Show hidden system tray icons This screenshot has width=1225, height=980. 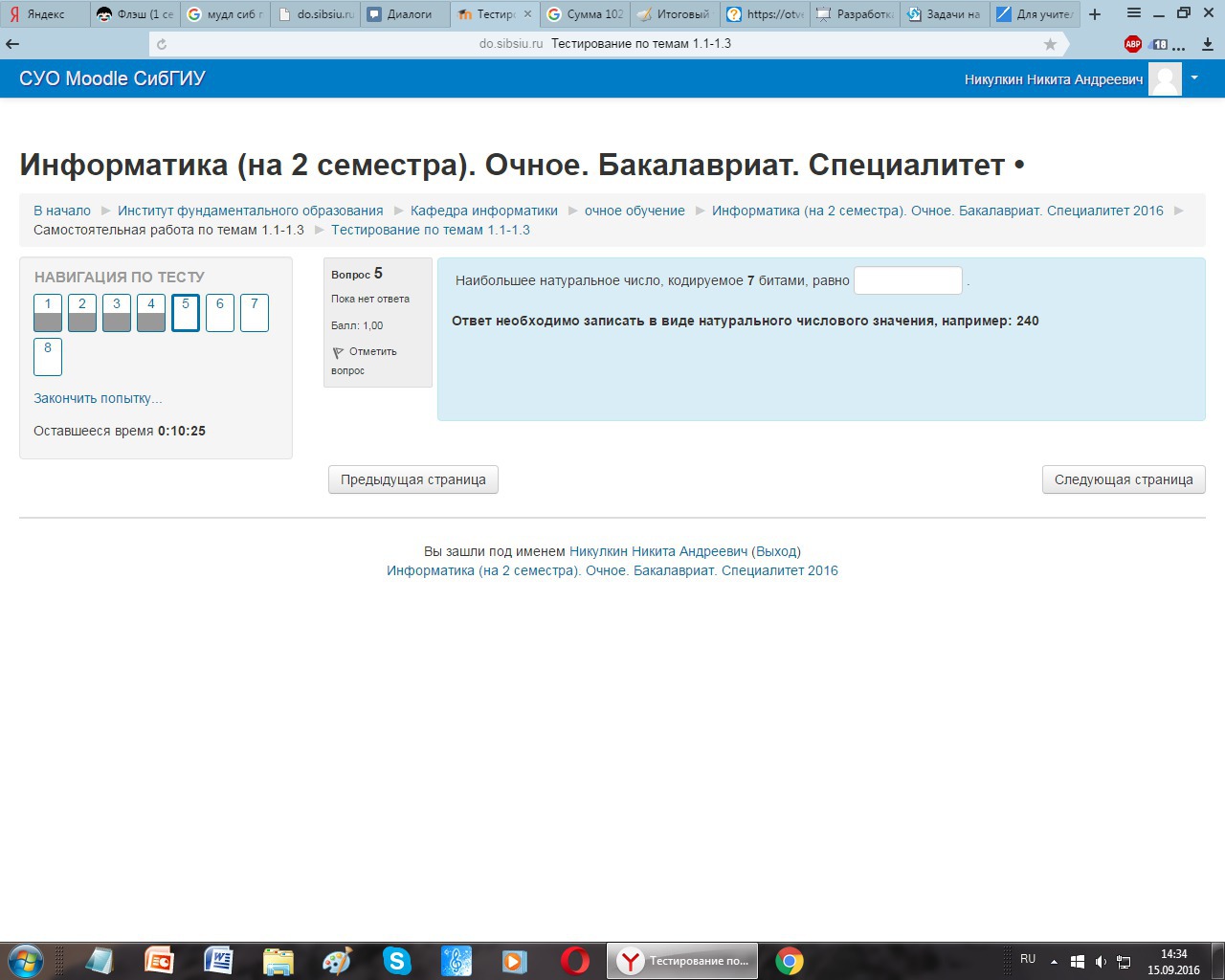point(1054,961)
